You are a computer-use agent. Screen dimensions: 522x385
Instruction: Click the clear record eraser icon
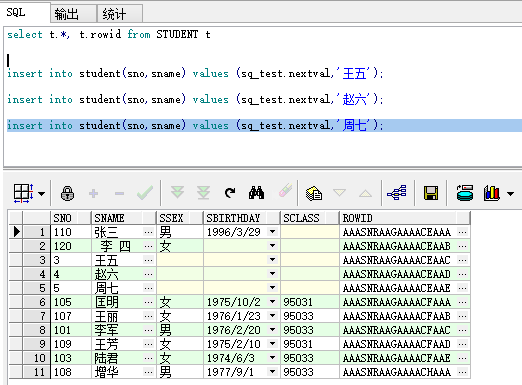point(285,191)
